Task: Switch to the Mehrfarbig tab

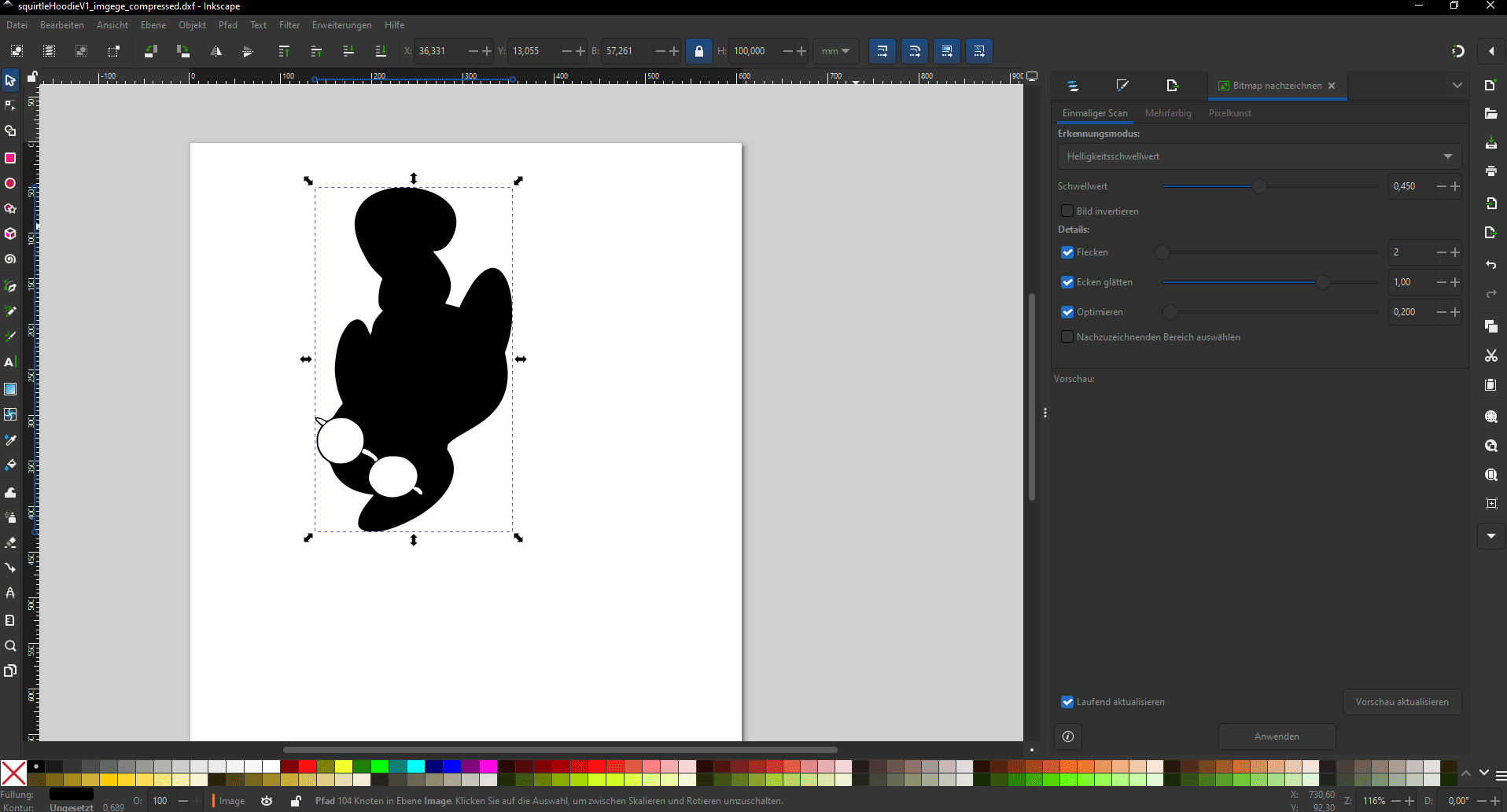Action: coord(1168,113)
